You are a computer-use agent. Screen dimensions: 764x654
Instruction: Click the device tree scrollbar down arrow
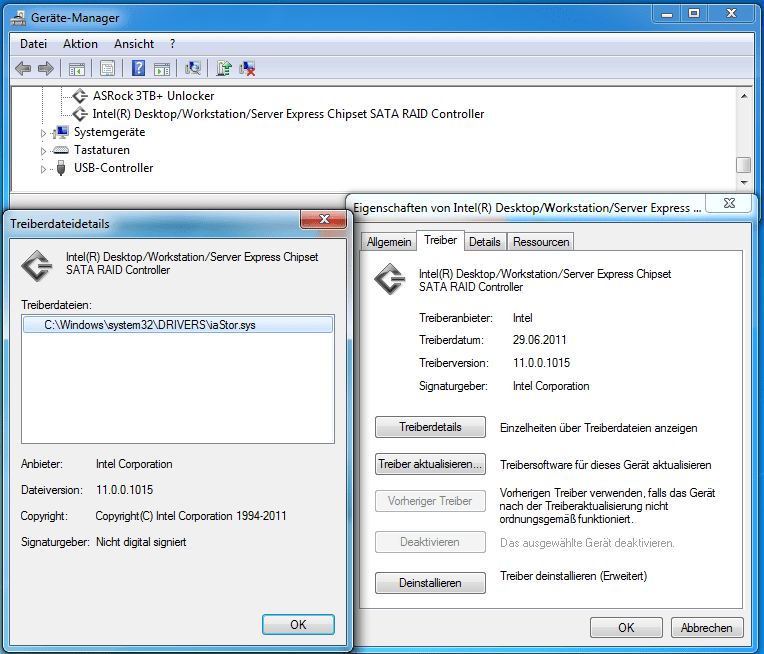(744, 182)
